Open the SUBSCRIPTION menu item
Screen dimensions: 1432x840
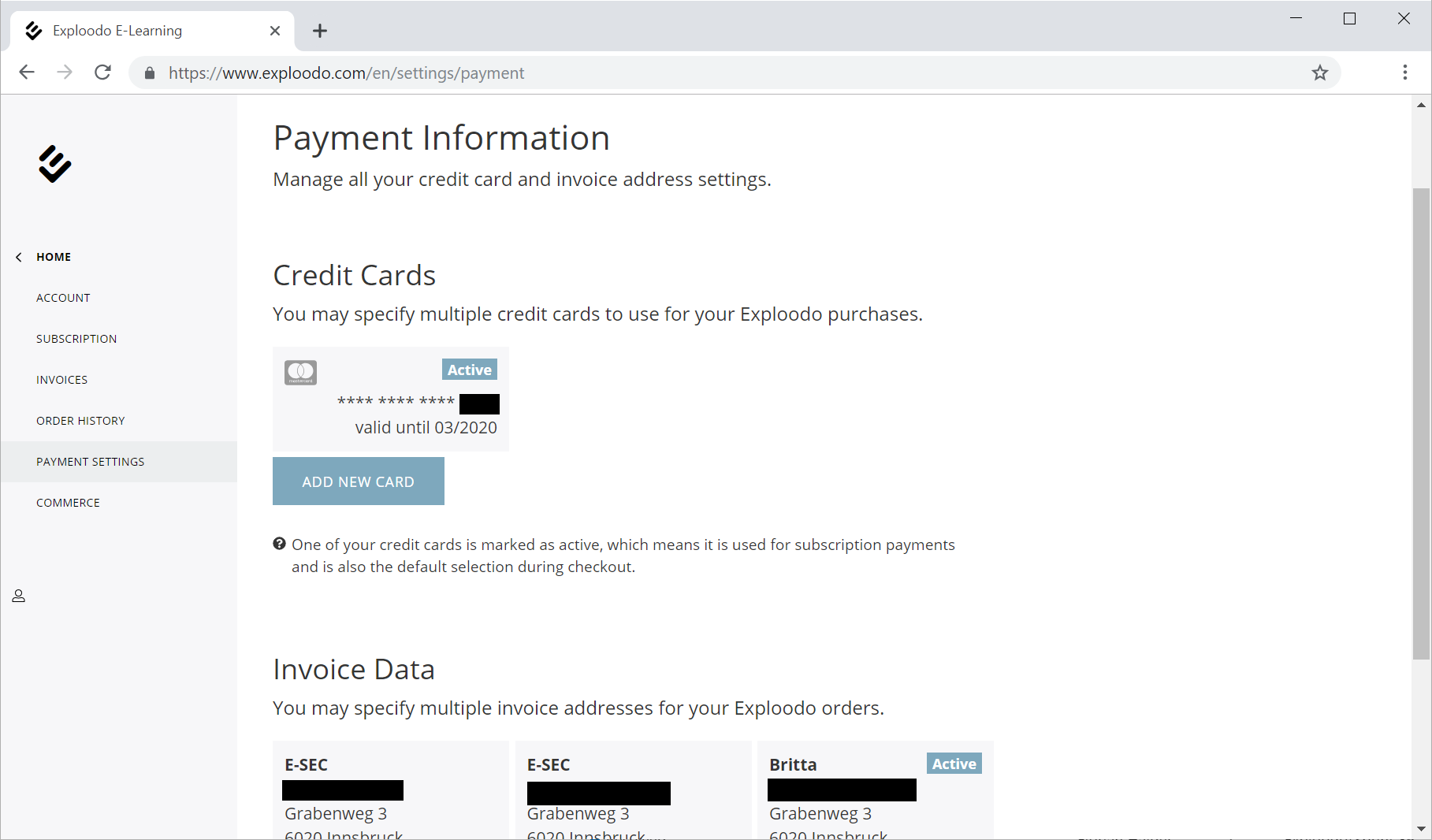click(x=76, y=339)
